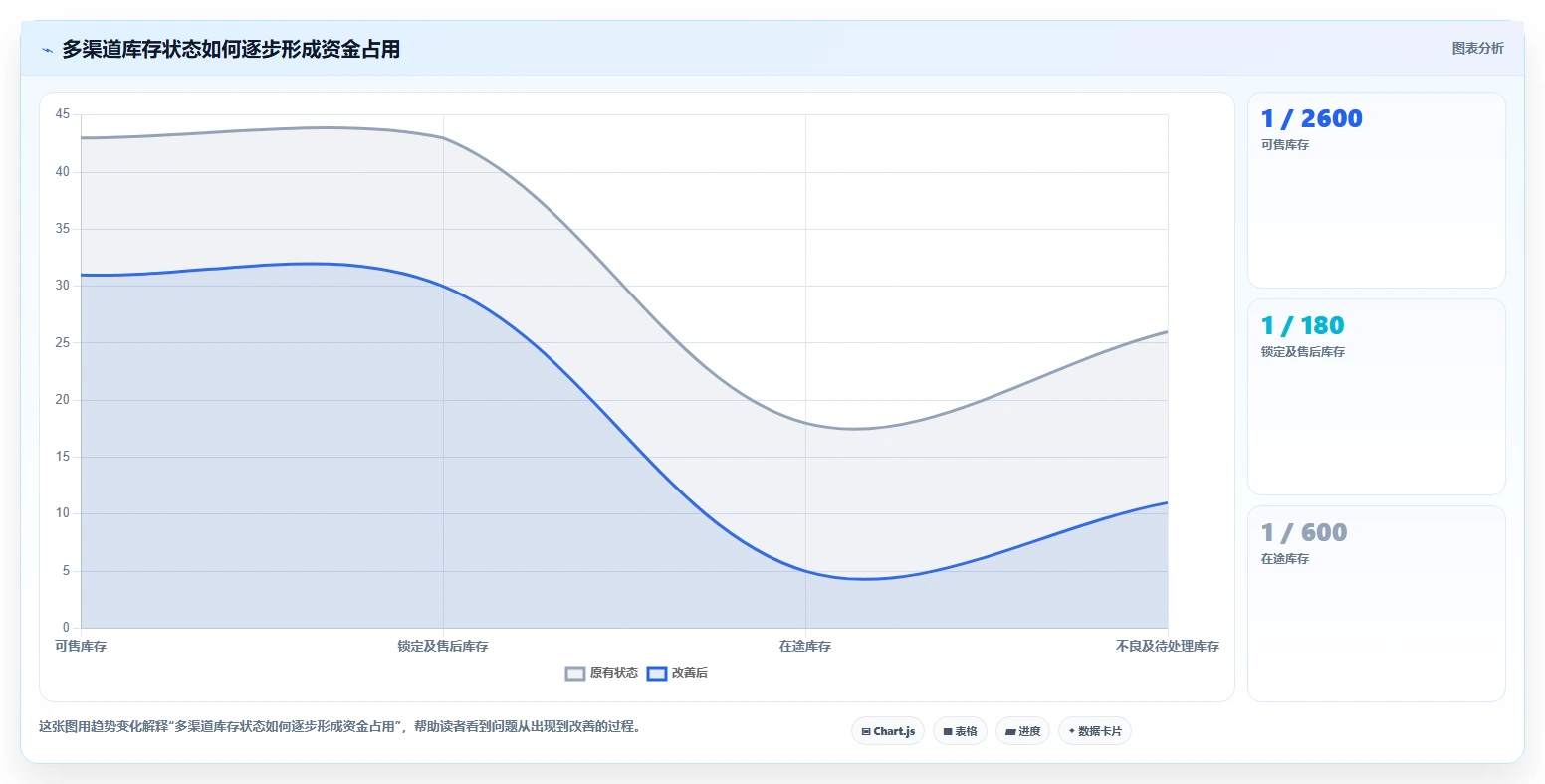Image resolution: width=1545 pixels, height=784 pixels.
Task: Click the 表格 pill tag
Action: [x=960, y=731]
